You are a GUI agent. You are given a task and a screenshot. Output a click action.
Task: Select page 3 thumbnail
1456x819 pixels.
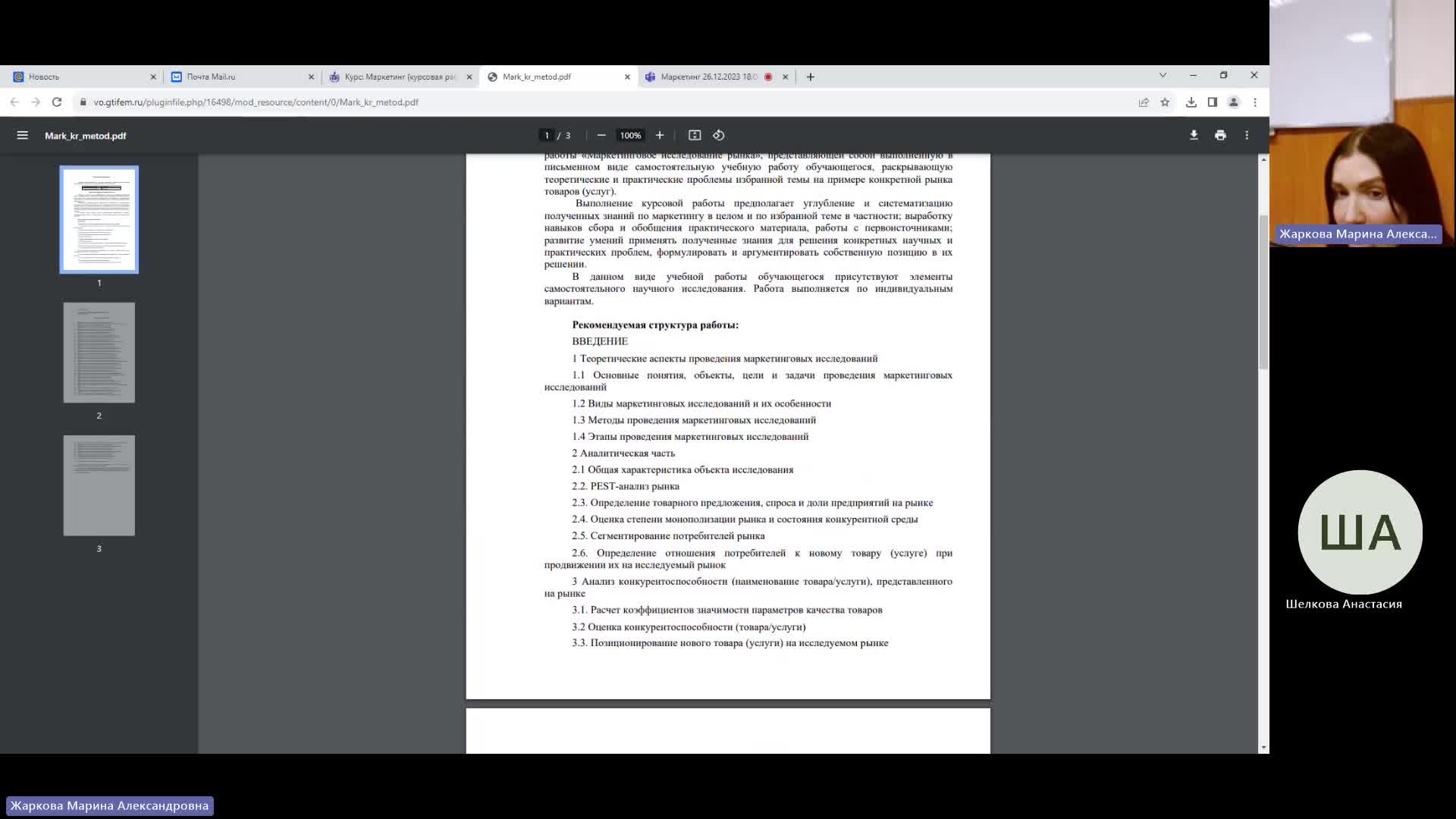click(x=99, y=485)
